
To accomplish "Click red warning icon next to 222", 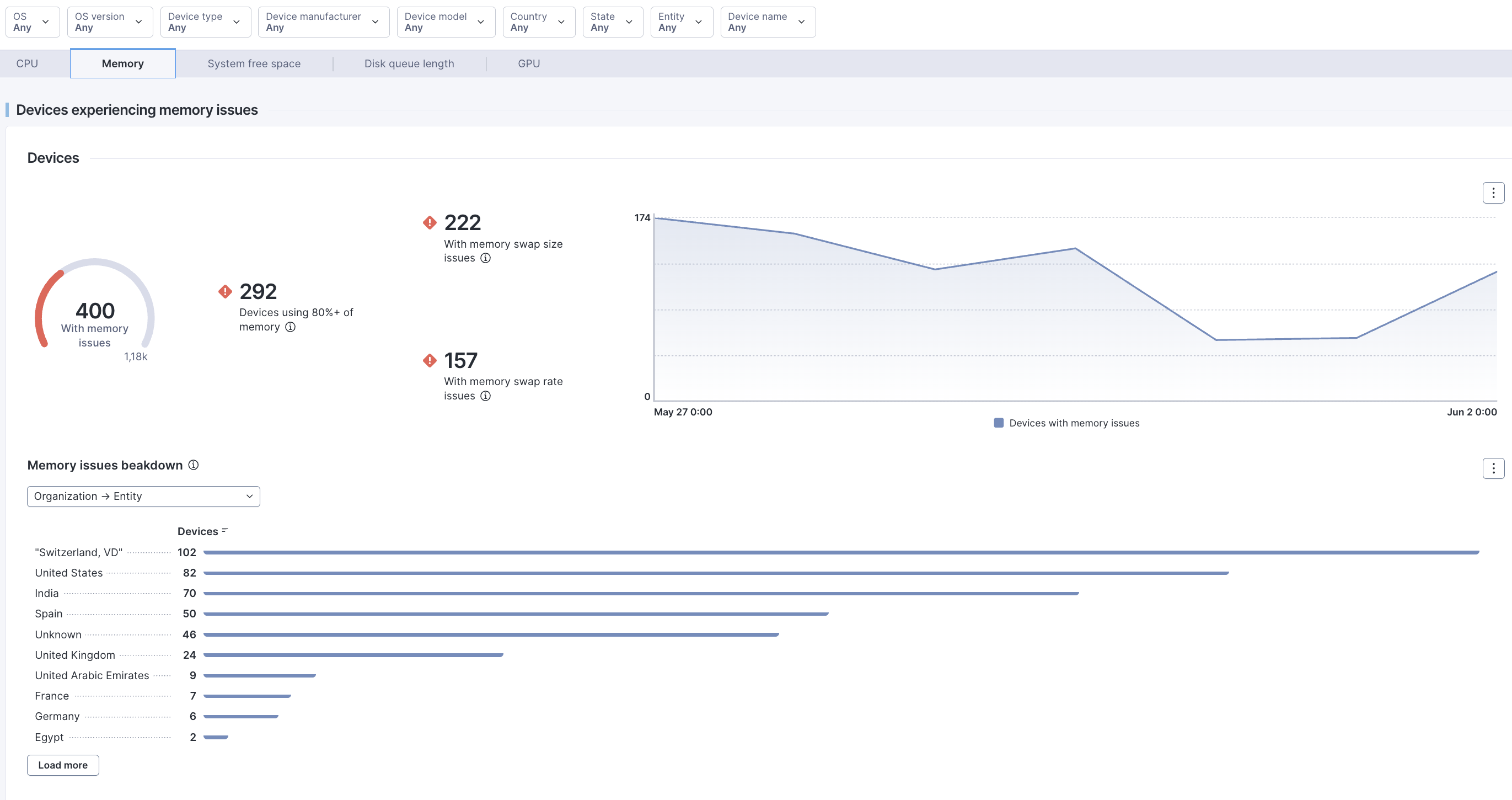I will coord(430,222).
